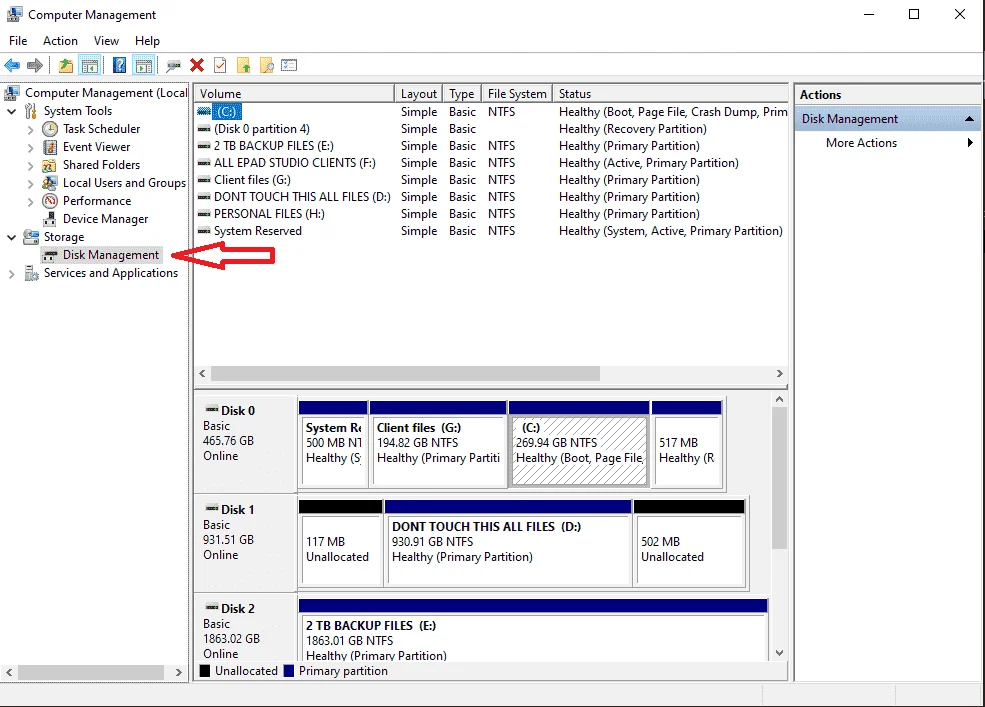Click the properties checkmark page toolbar icon
The width and height of the screenshot is (985, 707).
pos(220,65)
